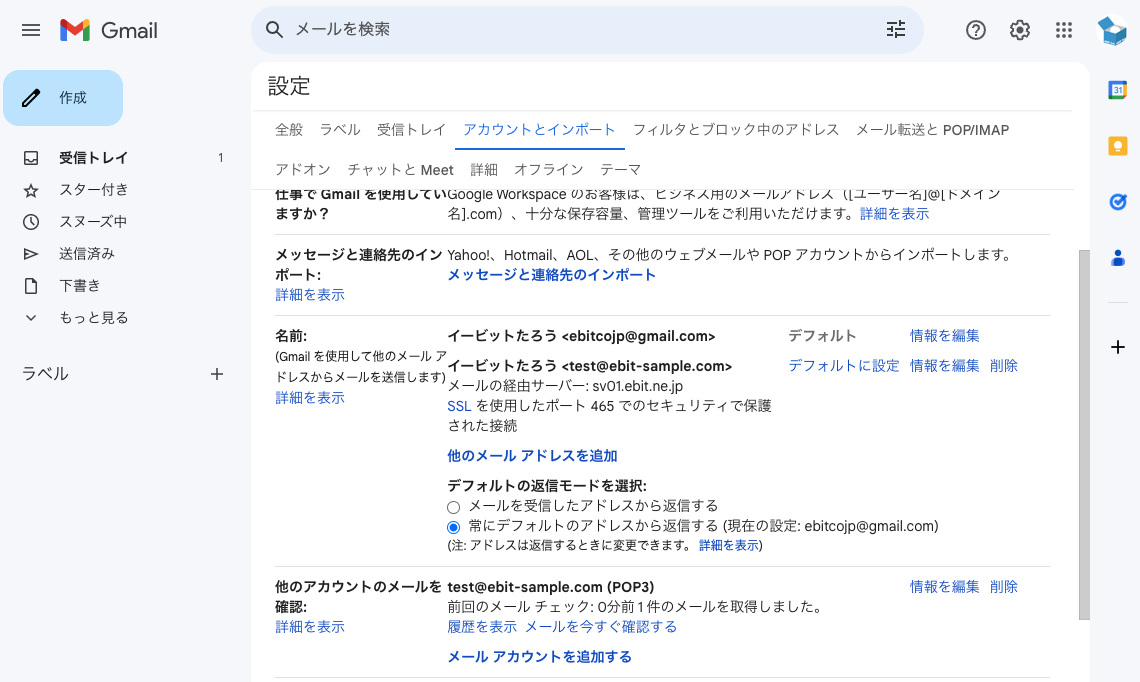Image resolution: width=1140 pixels, height=682 pixels.
Task: Select 常にデフォルトのアドレスから返信する radio
Action: [x=454, y=527]
